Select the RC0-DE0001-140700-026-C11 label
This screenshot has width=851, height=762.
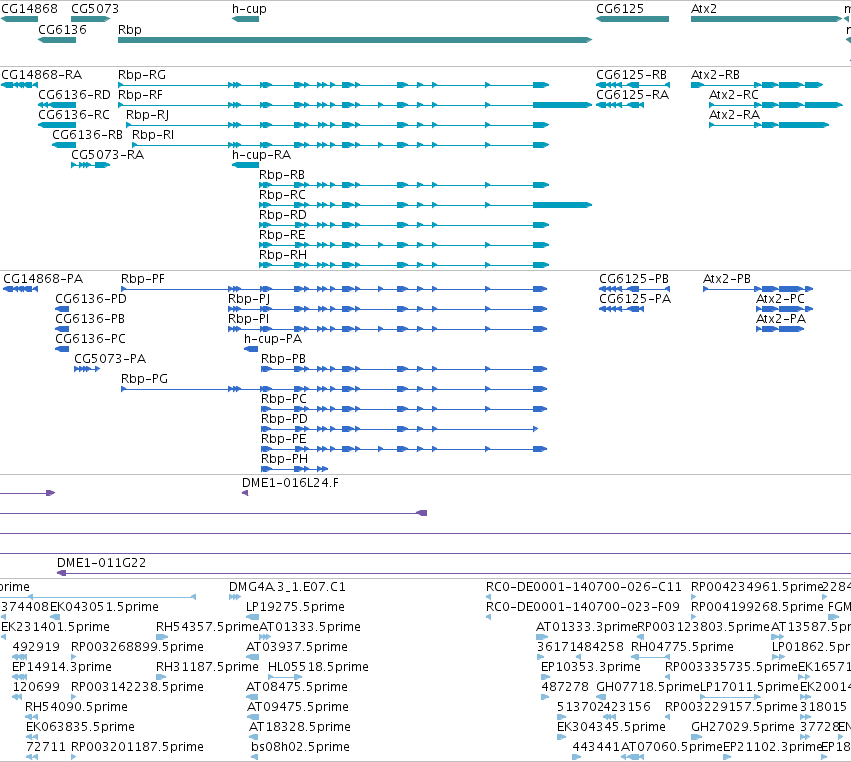583,587
